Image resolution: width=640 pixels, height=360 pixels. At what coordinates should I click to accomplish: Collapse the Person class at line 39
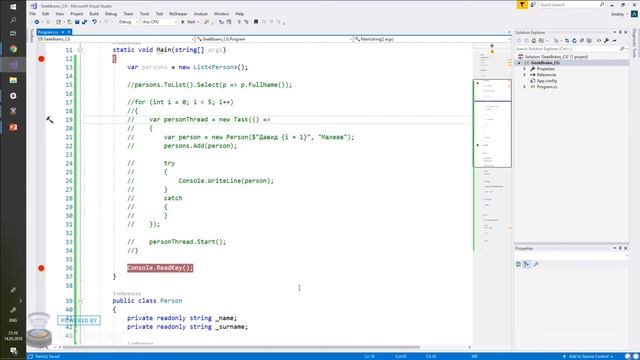pyautogui.click(x=80, y=301)
